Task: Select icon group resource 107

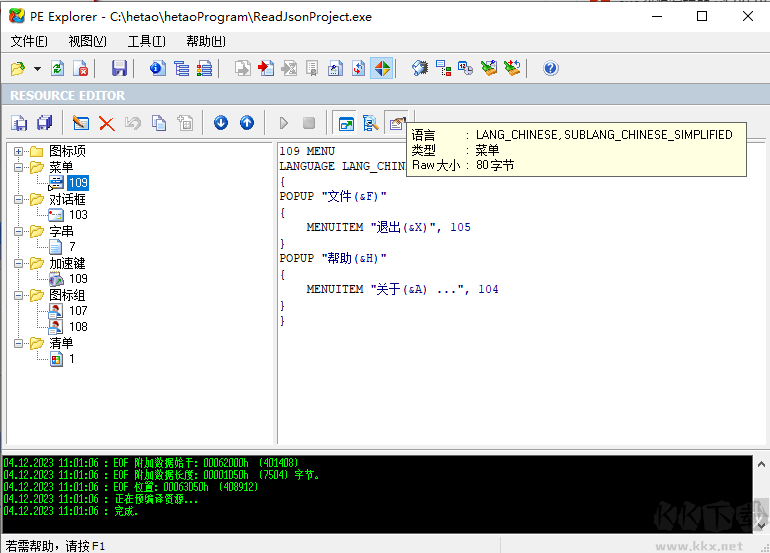Action: [x=77, y=311]
